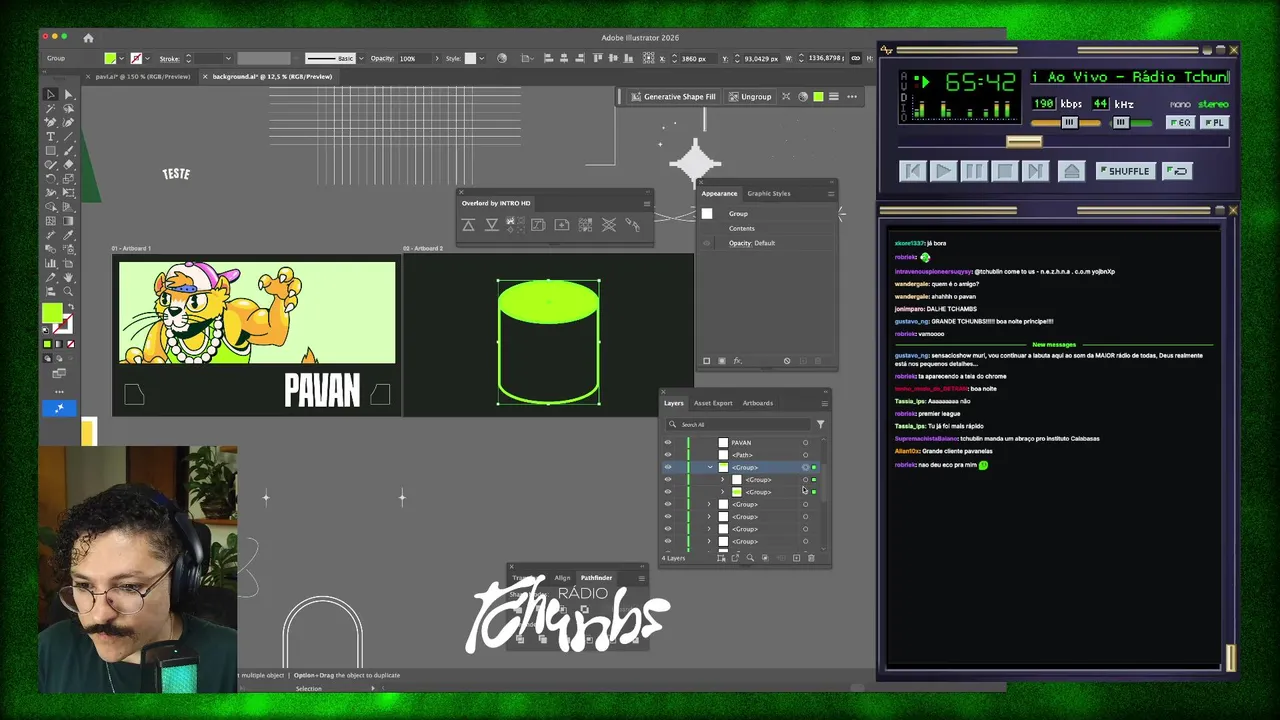Click Add New Effect fx icon

pyautogui.click(x=737, y=361)
